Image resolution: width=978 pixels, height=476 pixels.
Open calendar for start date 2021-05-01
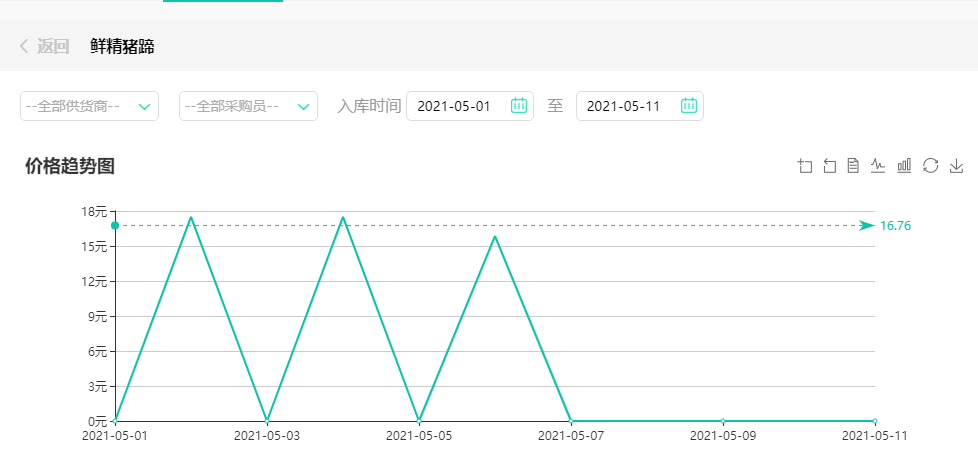(519, 106)
